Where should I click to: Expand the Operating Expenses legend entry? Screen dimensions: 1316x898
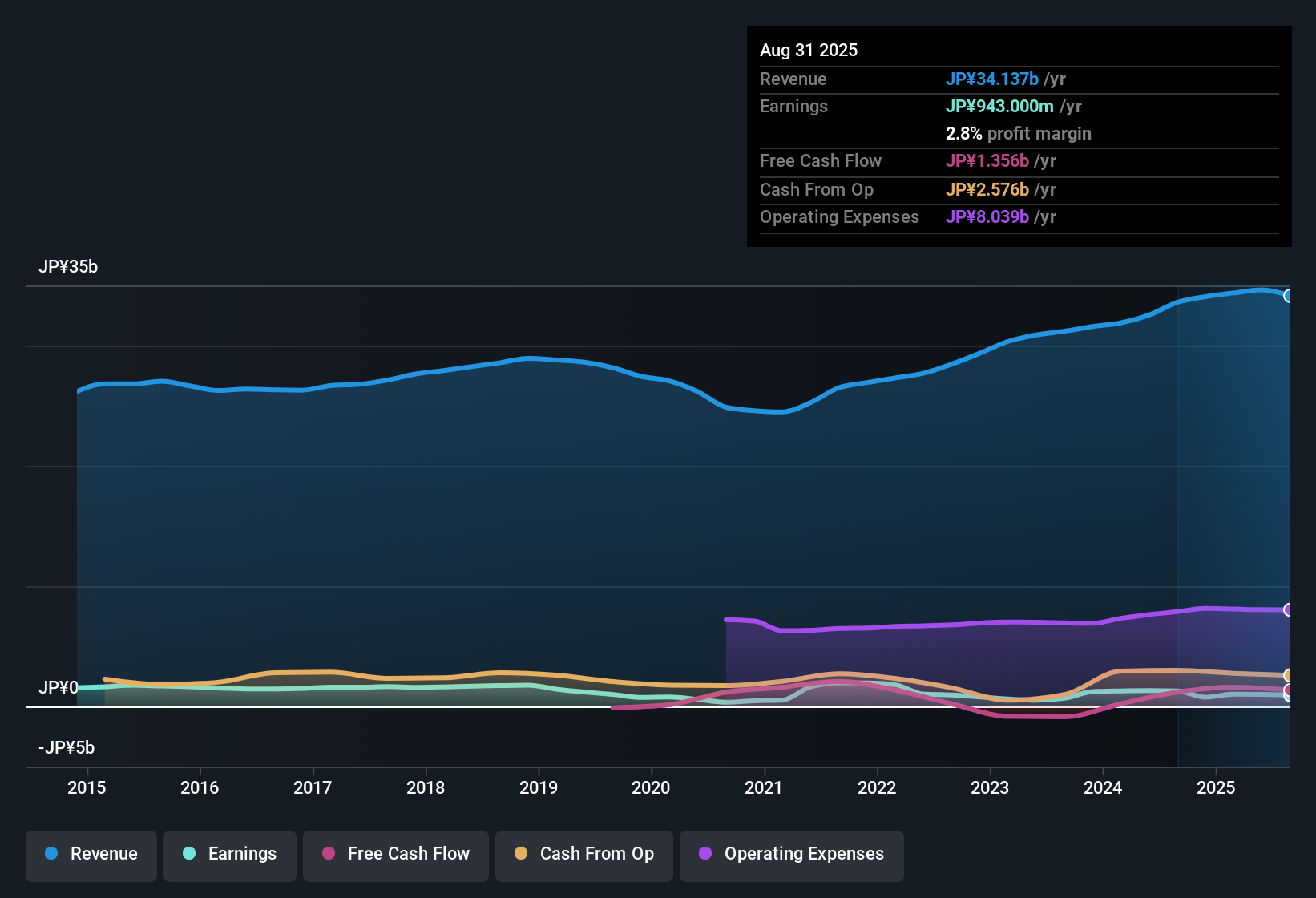[791, 854]
